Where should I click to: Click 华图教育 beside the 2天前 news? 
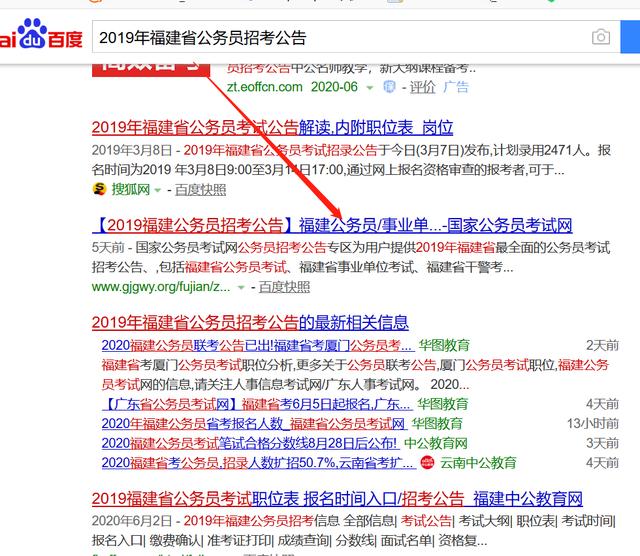(x=444, y=345)
